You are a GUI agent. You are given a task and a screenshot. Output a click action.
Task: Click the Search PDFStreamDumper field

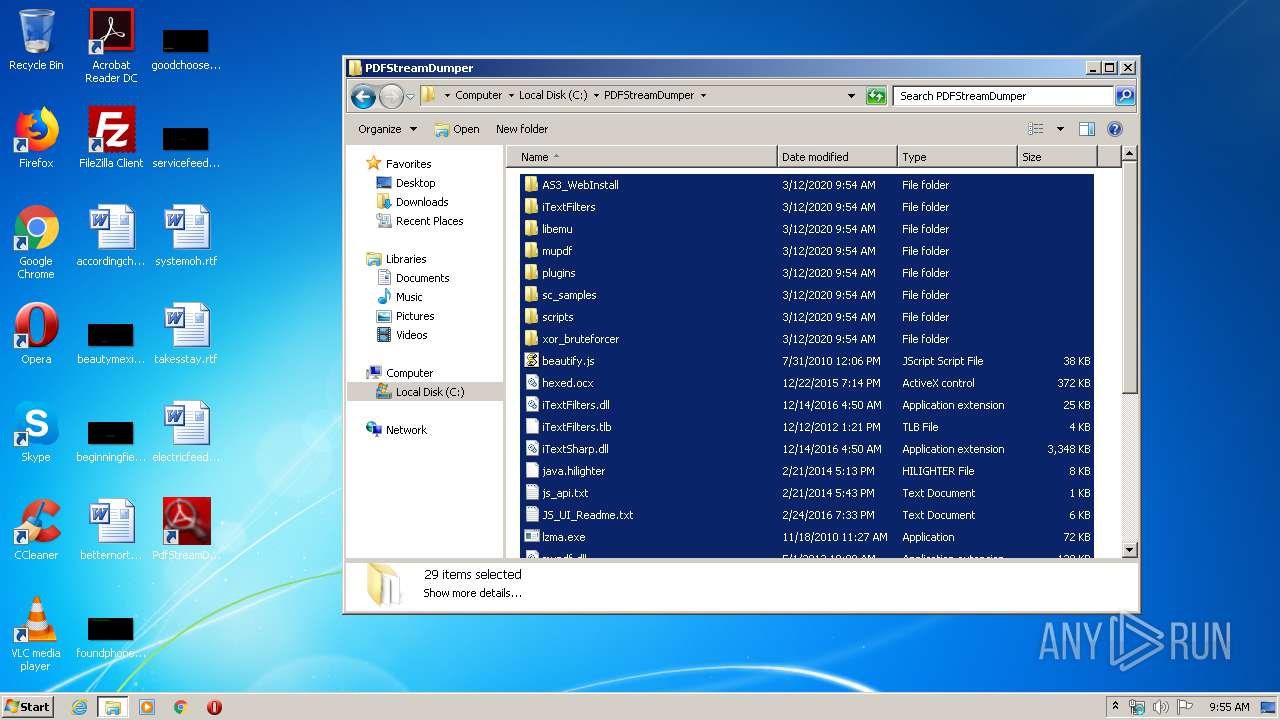(x=1003, y=96)
